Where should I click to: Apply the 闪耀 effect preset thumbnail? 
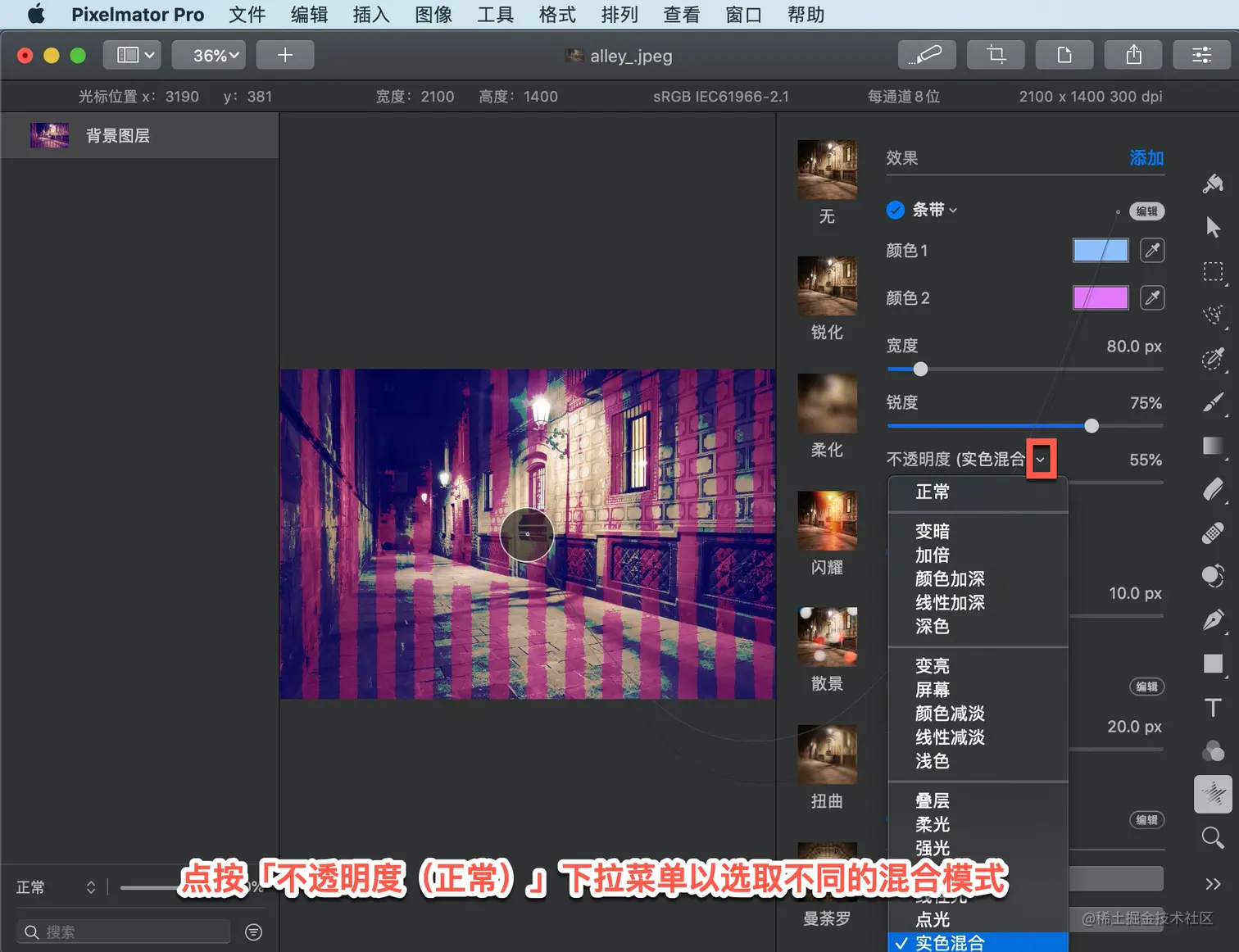point(827,520)
